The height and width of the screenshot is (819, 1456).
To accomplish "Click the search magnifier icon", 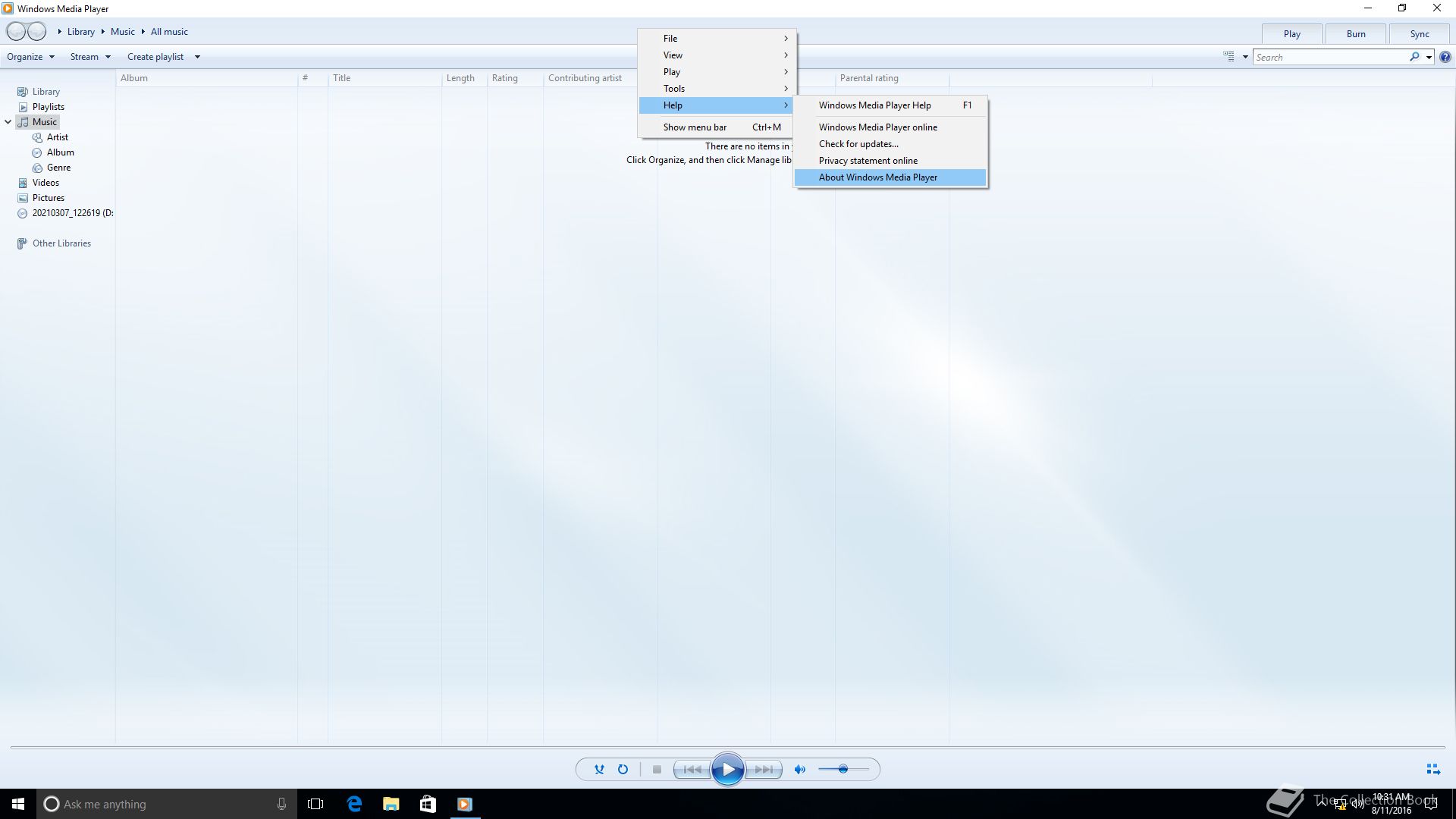I will tap(1414, 57).
